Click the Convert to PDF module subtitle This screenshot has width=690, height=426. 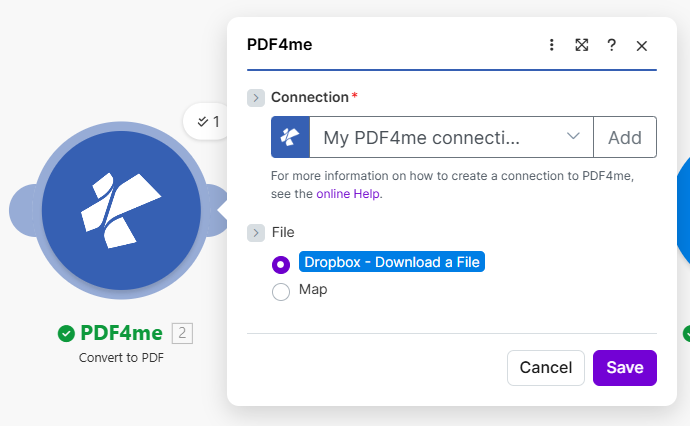tap(121, 357)
